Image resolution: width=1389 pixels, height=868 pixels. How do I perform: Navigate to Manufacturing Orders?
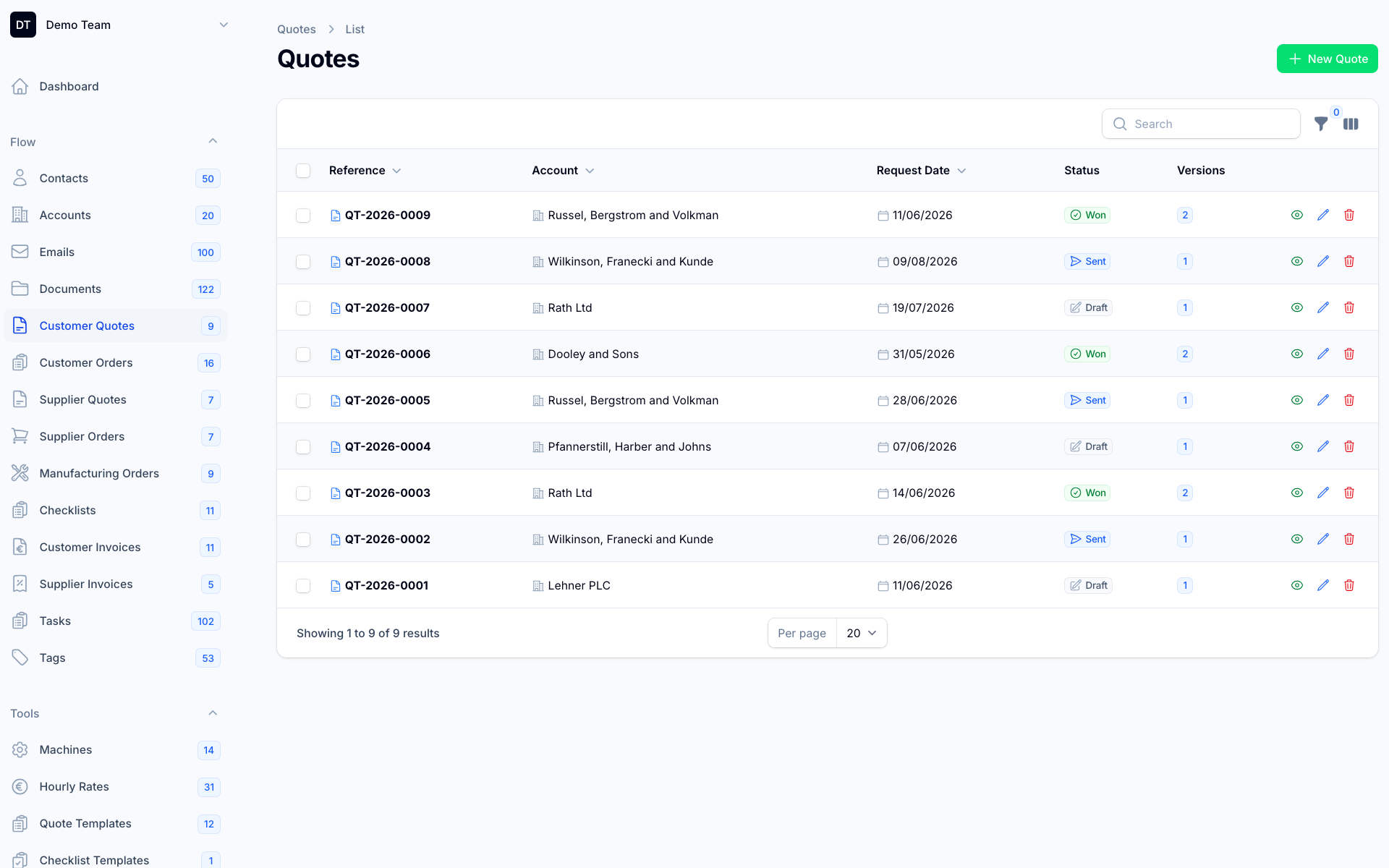(x=116, y=474)
